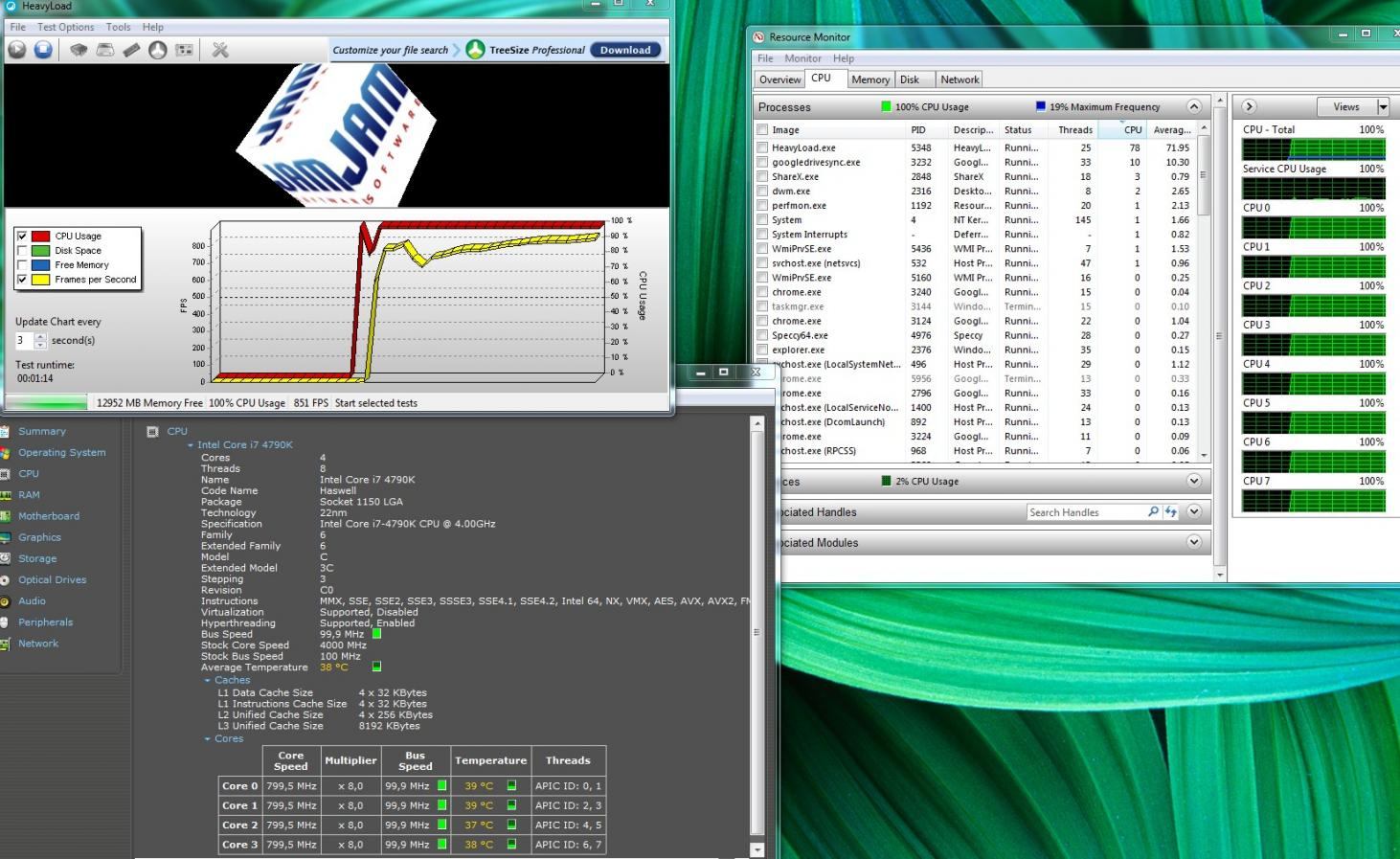Click the yellow Frames per Second swatch
1400x859 pixels.
pos(40,280)
